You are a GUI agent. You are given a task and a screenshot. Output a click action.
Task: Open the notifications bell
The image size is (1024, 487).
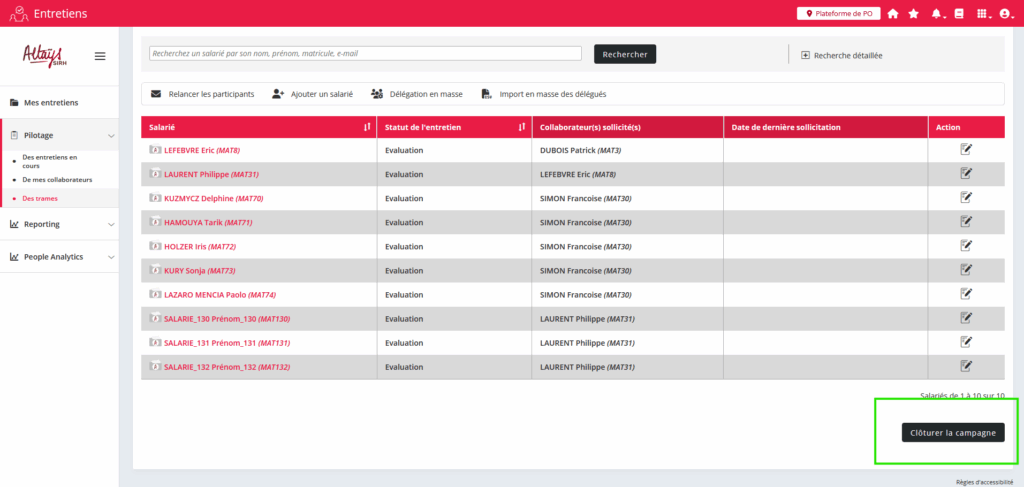[x=937, y=14]
